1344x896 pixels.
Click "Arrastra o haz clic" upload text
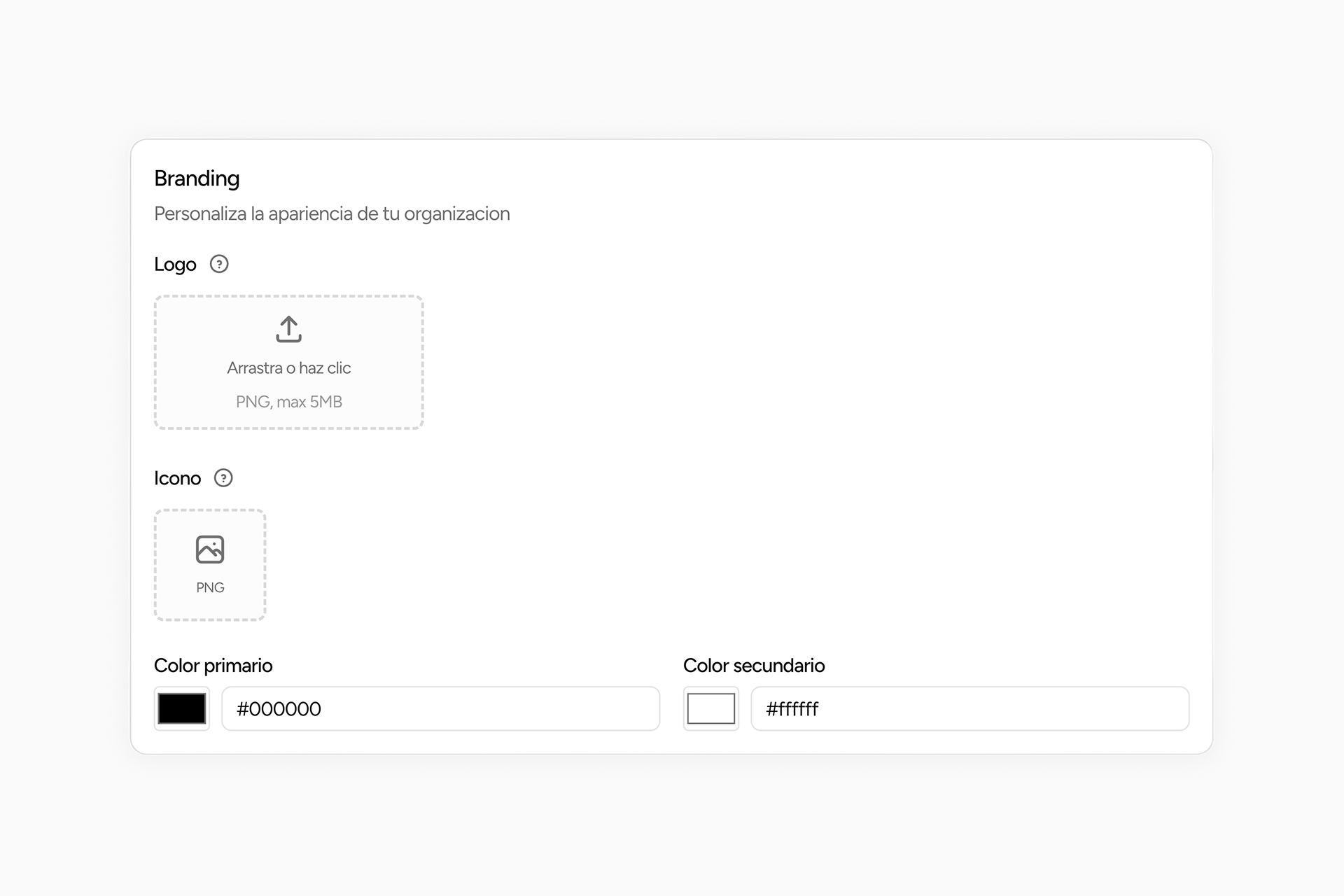[288, 368]
